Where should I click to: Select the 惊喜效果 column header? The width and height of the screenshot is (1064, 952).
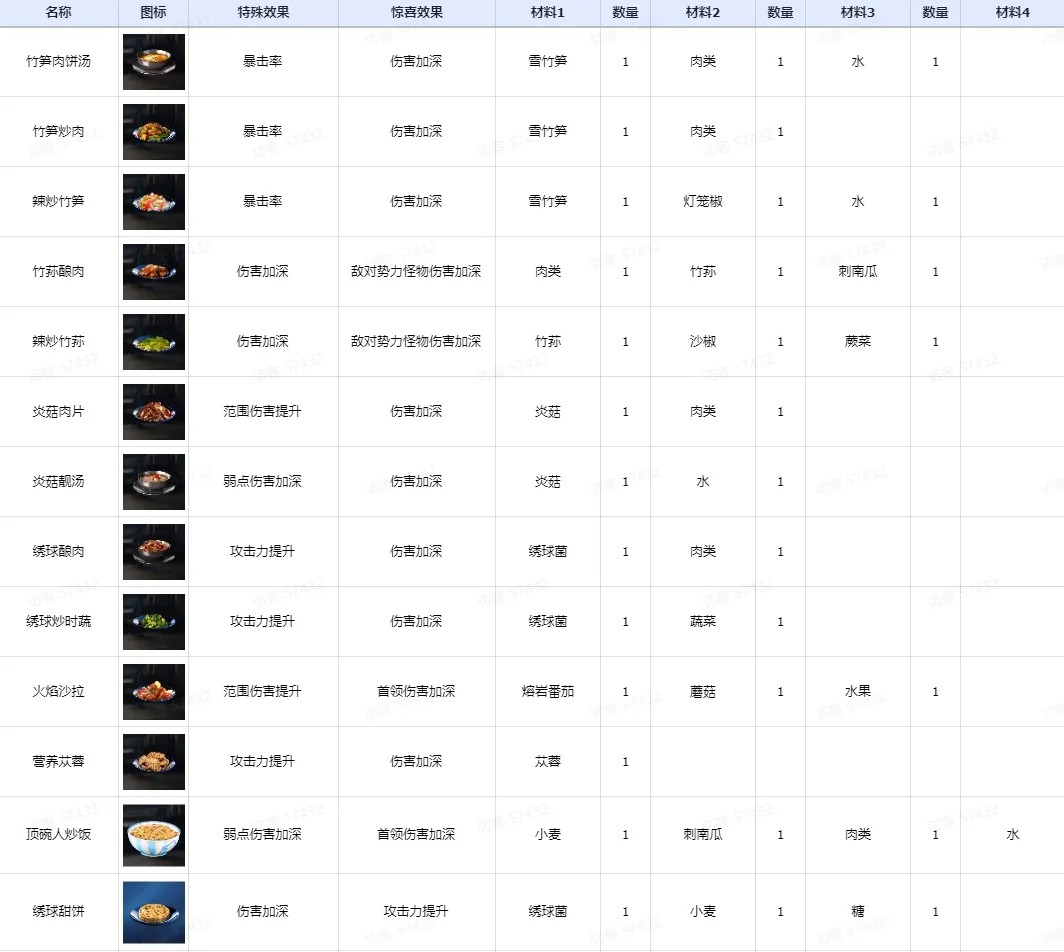coord(417,12)
